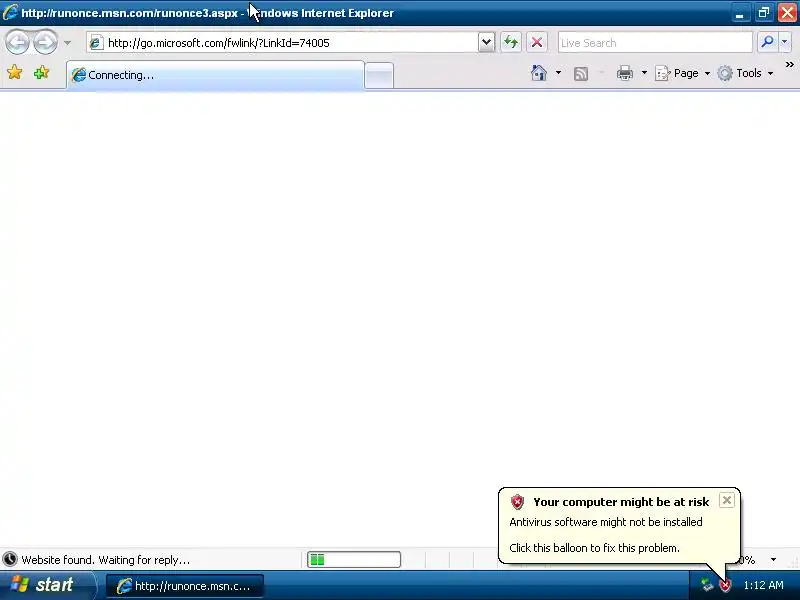This screenshot has width=800, height=600.
Task: Open a new blank tab
Action: click(379, 76)
